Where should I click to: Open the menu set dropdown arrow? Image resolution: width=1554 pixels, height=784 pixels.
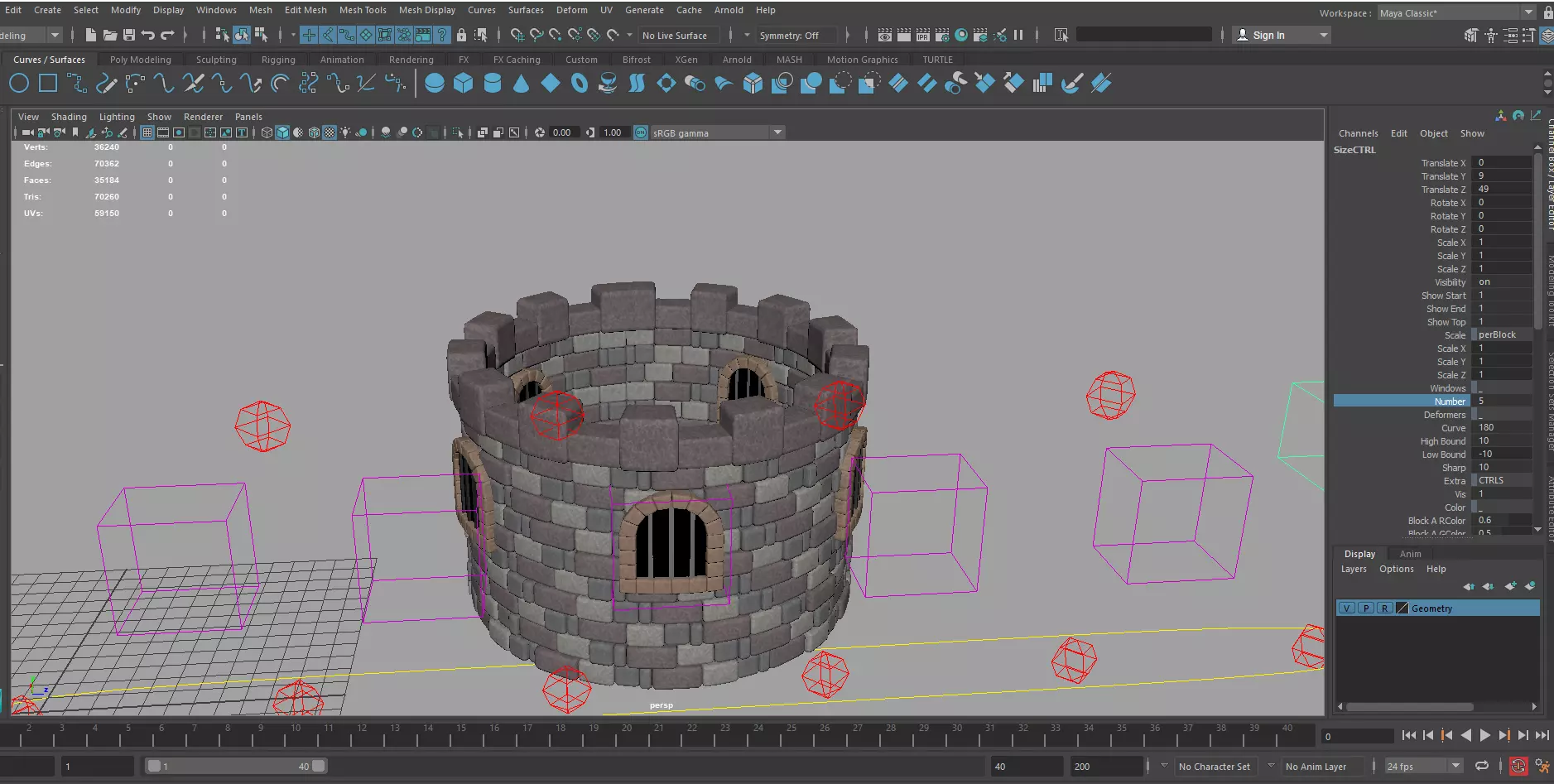pos(55,35)
